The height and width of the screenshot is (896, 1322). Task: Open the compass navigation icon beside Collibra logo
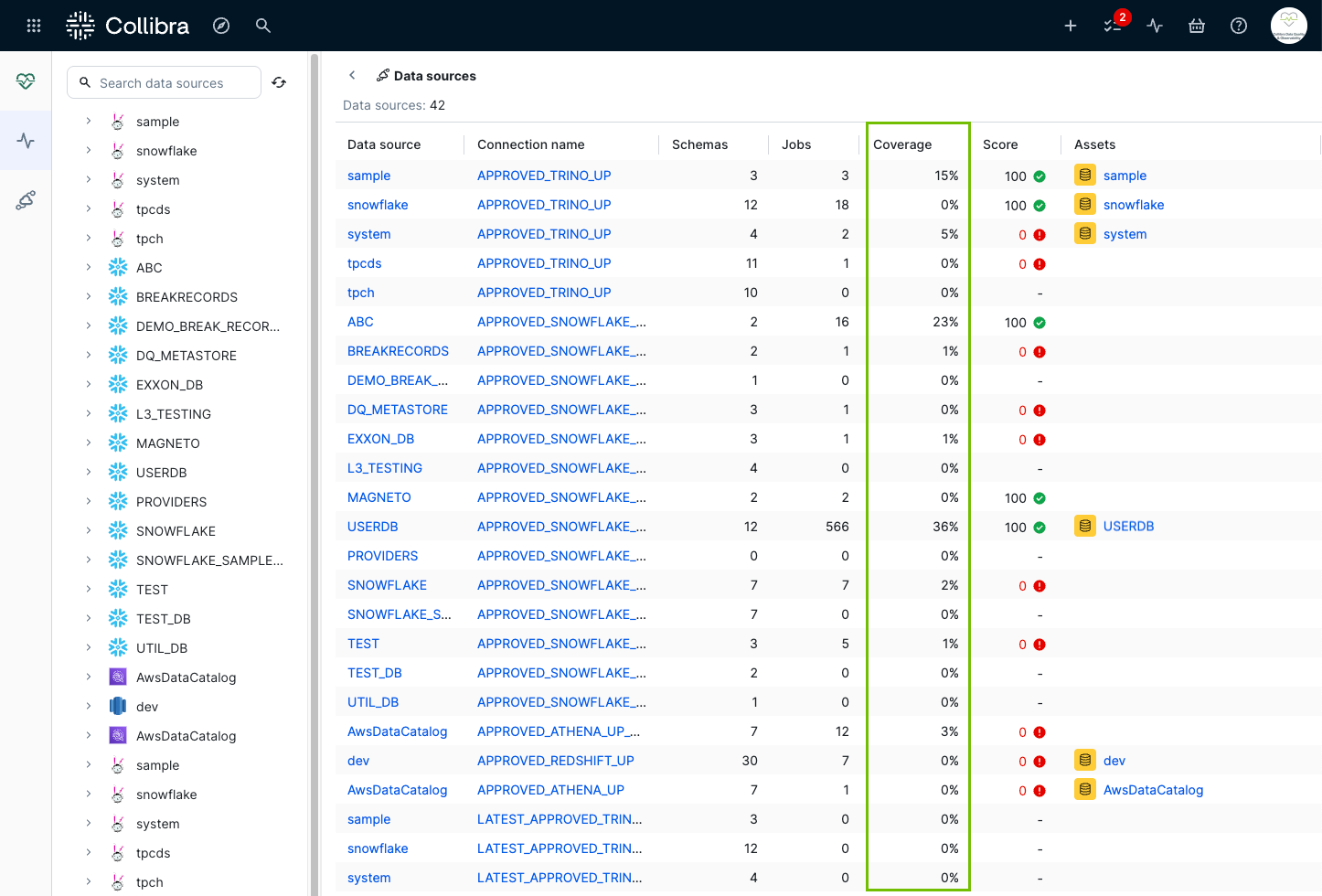[221, 26]
